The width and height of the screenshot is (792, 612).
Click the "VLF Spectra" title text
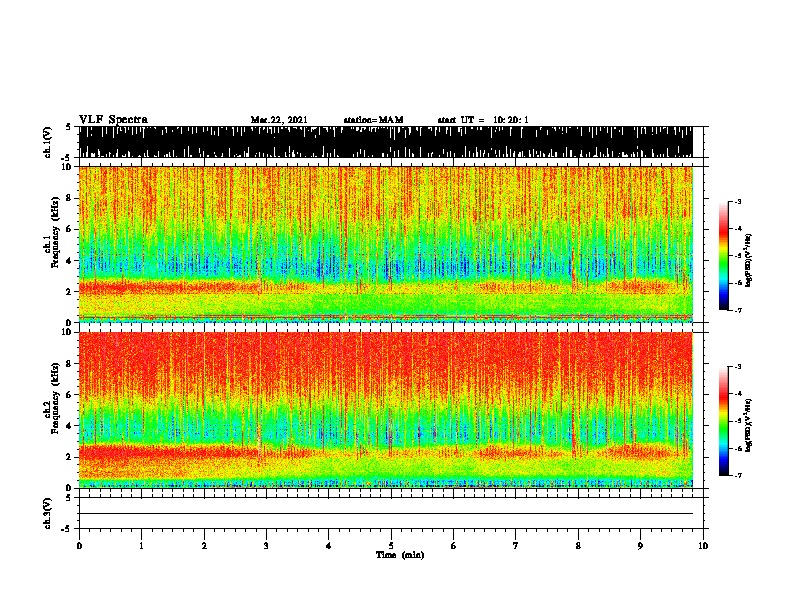(113, 120)
